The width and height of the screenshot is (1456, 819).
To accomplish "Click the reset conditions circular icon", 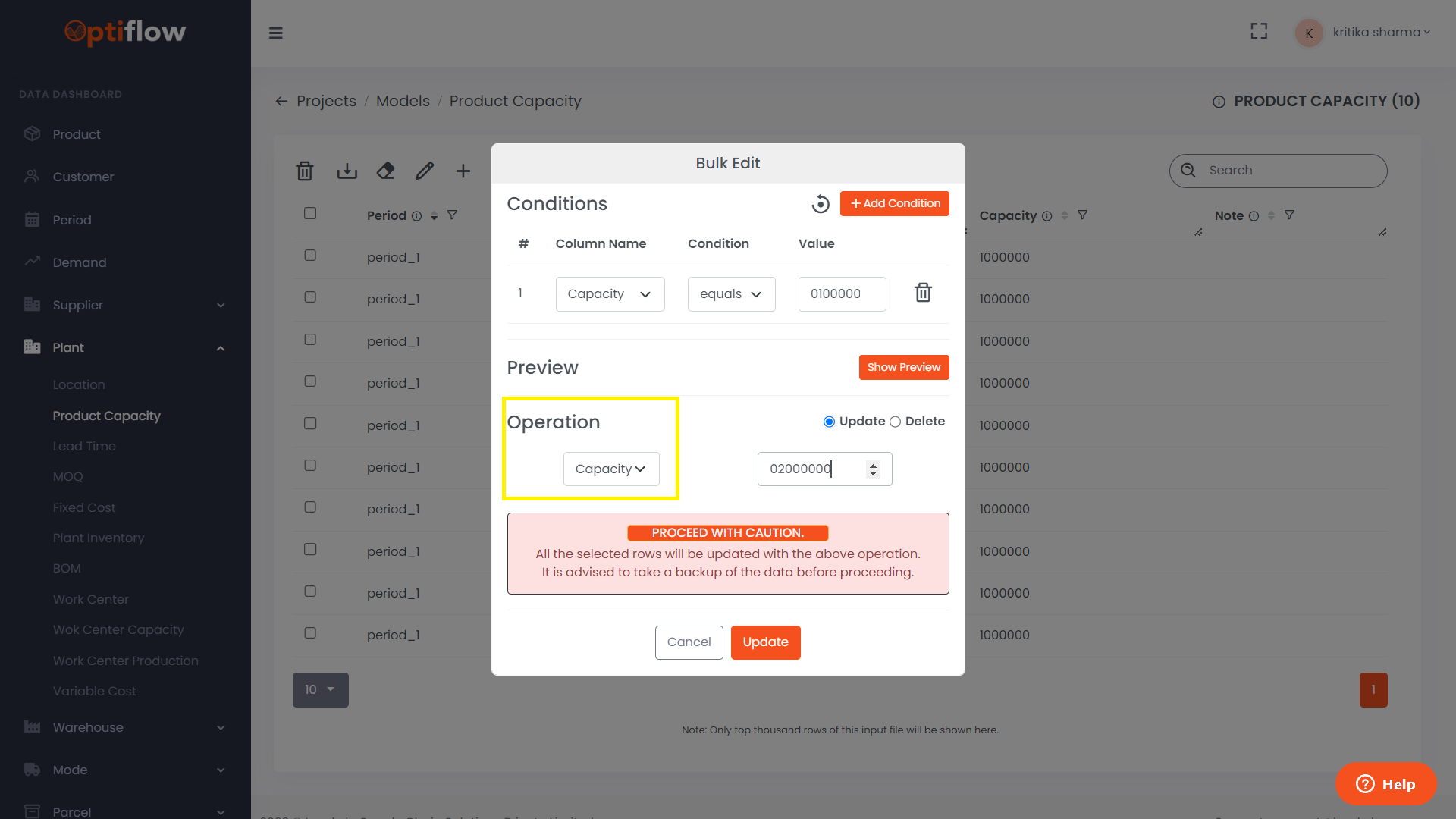I will (x=821, y=204).
